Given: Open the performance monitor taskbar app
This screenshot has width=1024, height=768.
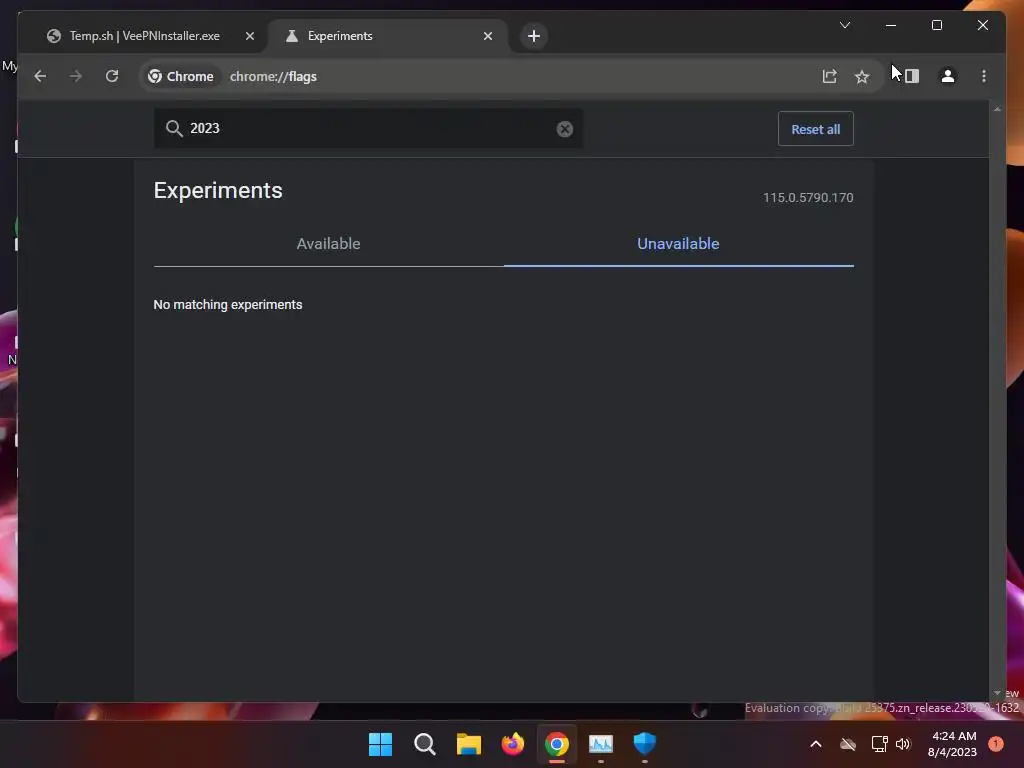Looking at the screenshot, I should click(x=601, y=744).
